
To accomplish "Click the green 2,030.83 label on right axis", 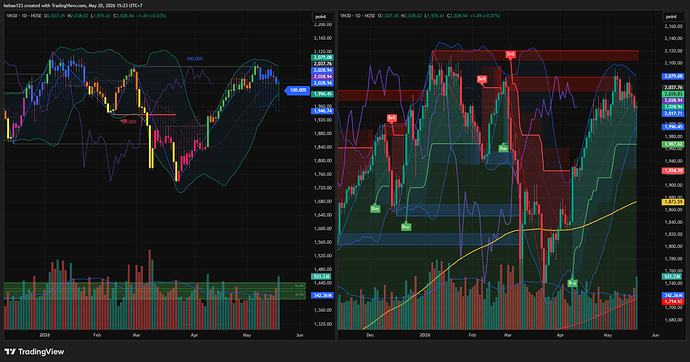I will tap(673, 94).
